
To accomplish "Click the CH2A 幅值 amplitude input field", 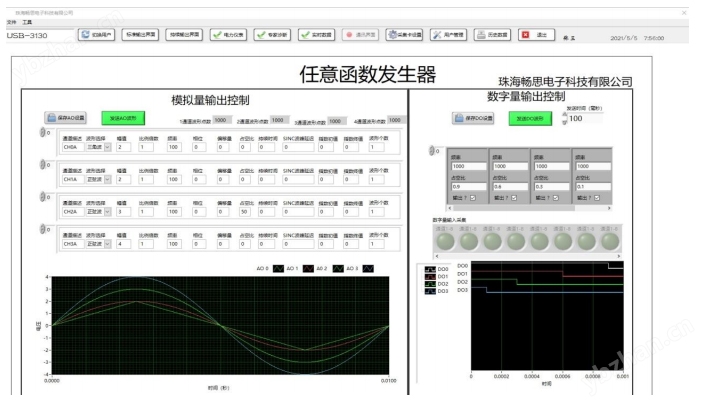I will coord(124,212).
